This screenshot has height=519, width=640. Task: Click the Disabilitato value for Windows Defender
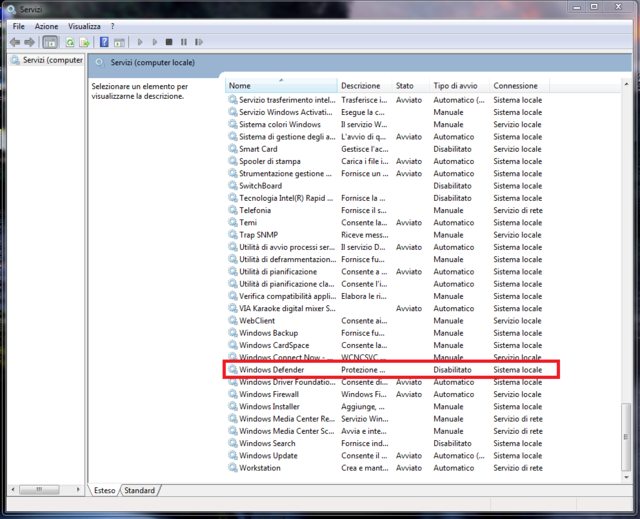(452, 370)
